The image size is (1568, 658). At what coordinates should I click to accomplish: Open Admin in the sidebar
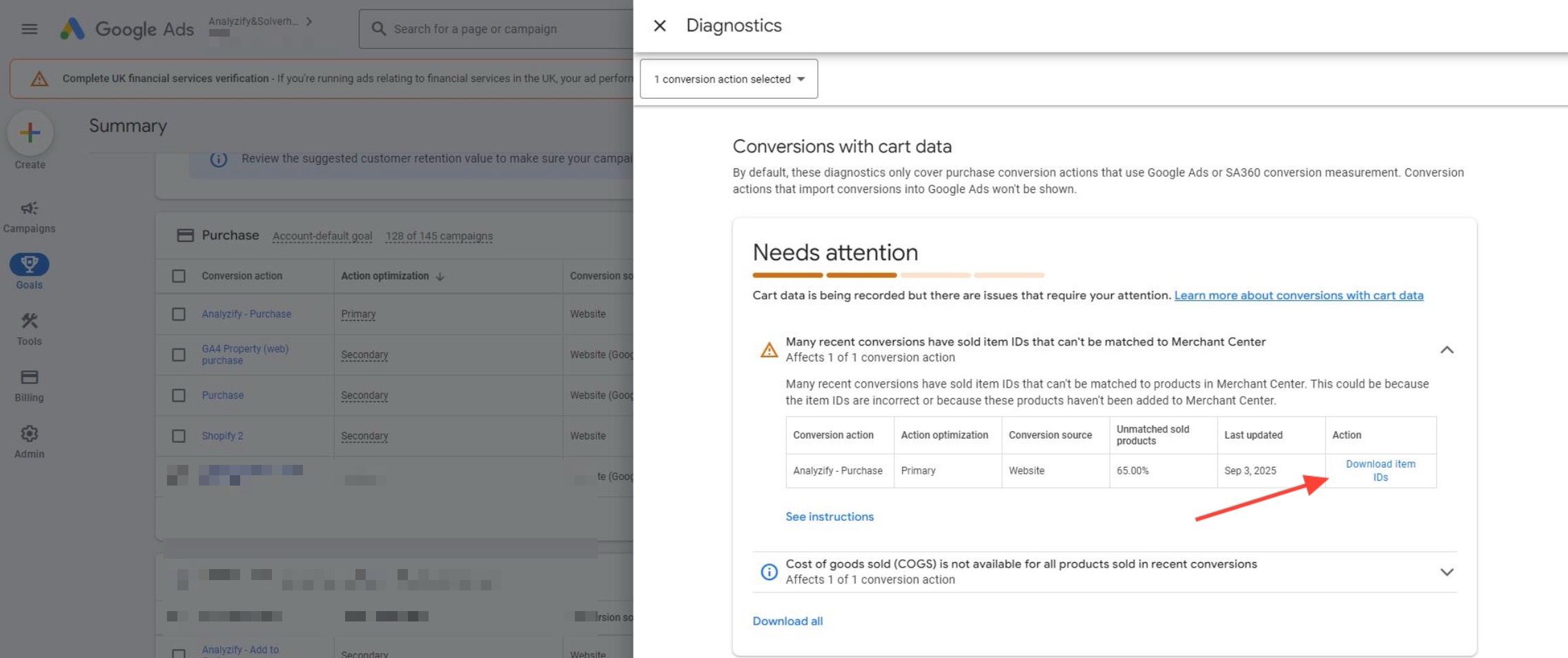29,442
